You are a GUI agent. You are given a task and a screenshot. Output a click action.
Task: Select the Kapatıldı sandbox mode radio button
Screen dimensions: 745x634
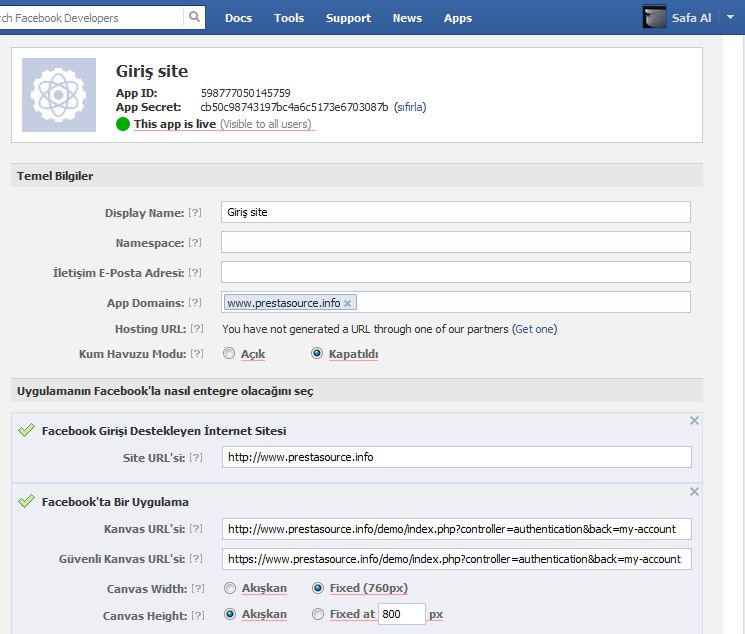318,354
